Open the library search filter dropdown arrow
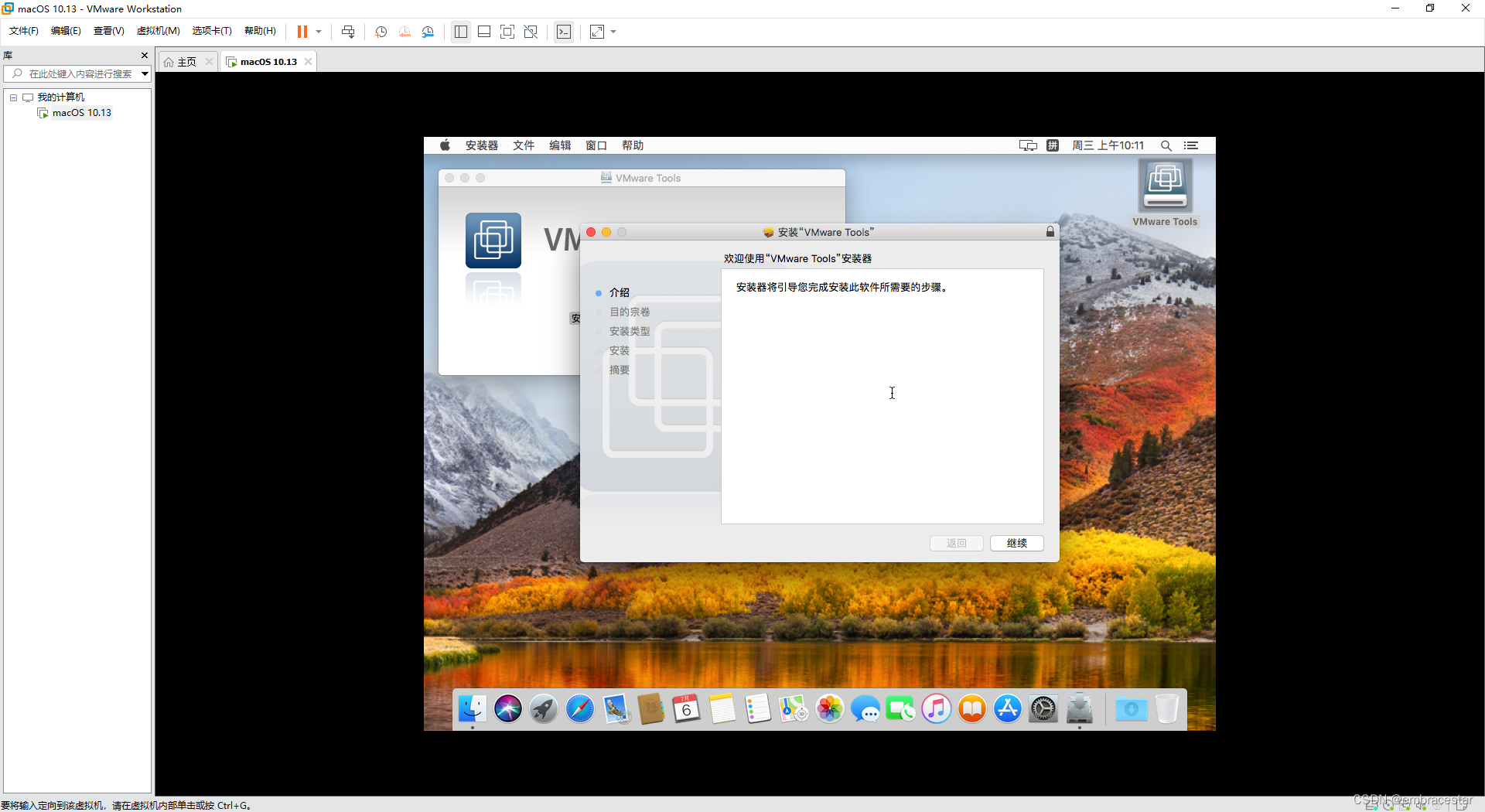The image size is (1485, 812). (145, 74)
